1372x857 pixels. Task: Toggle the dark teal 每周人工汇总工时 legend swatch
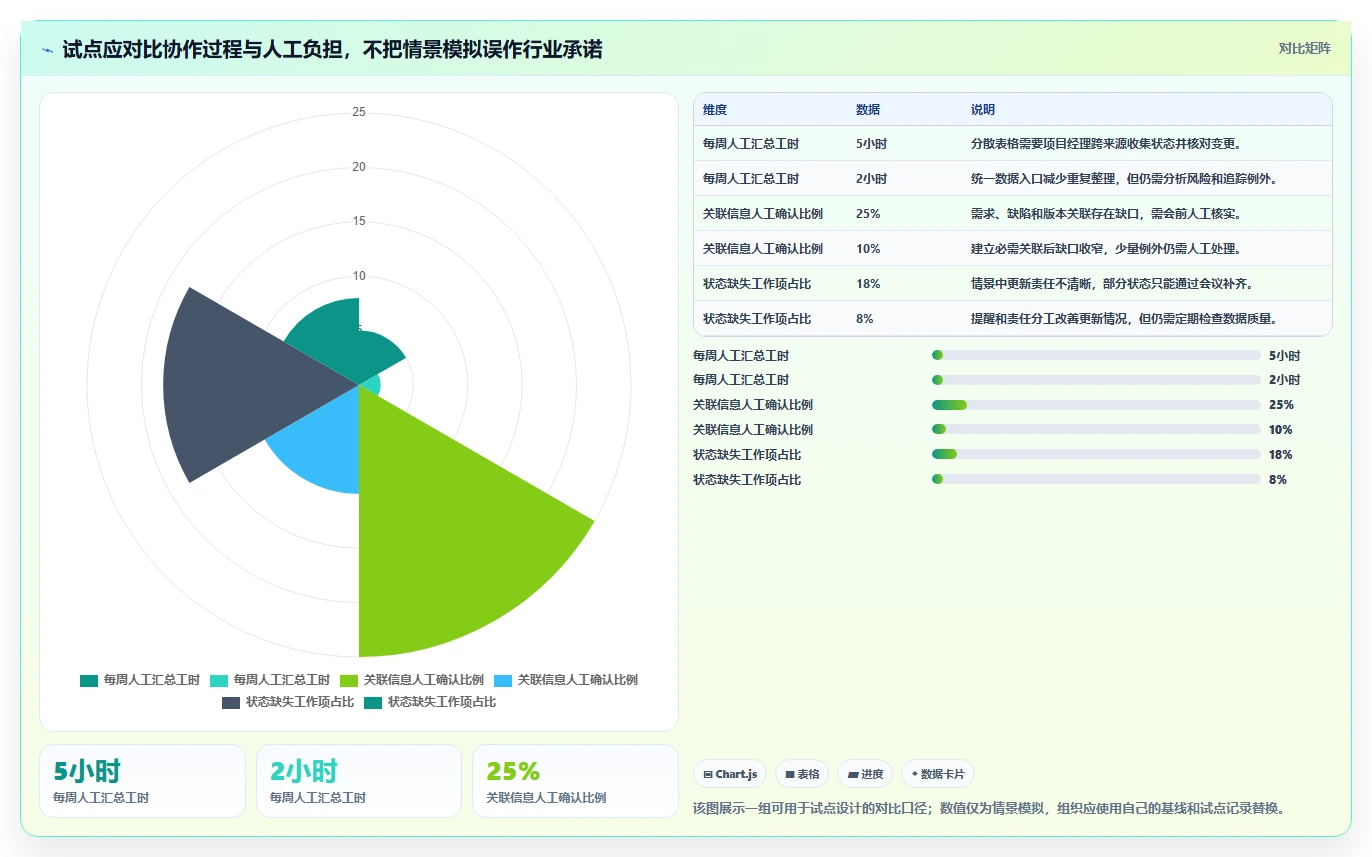[89, 680]
